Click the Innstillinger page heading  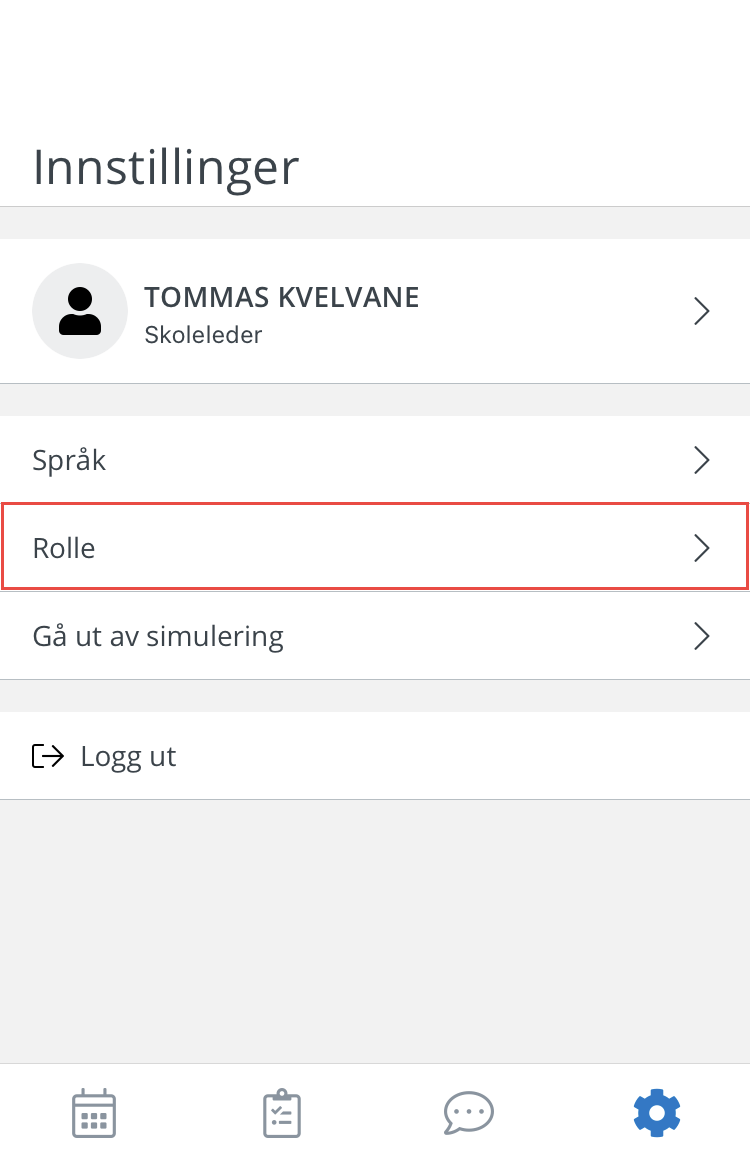click(166, 169)
